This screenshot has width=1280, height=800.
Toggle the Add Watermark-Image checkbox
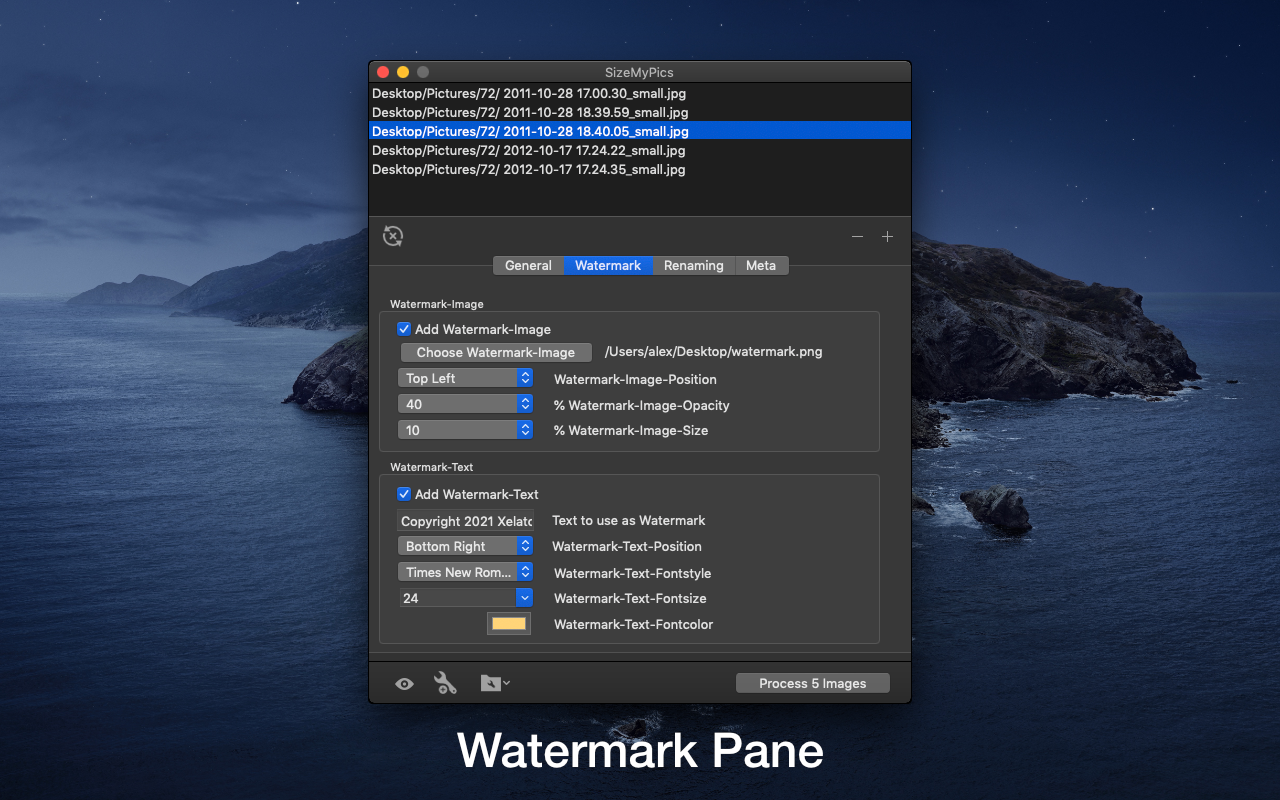tap(404, 329)
